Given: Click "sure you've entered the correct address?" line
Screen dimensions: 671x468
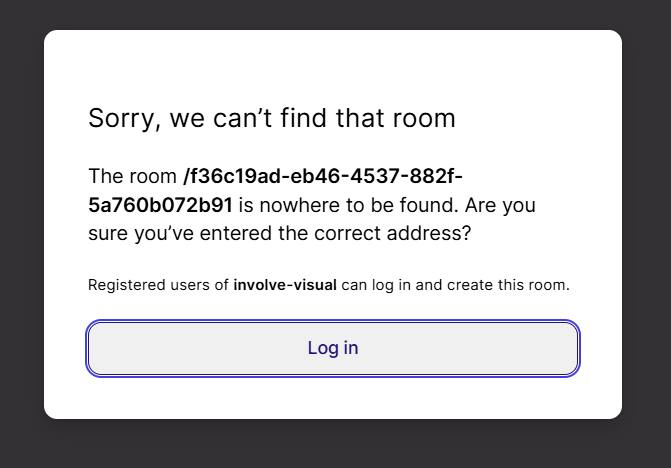Looking at the screenshot, I should point(279,234).
